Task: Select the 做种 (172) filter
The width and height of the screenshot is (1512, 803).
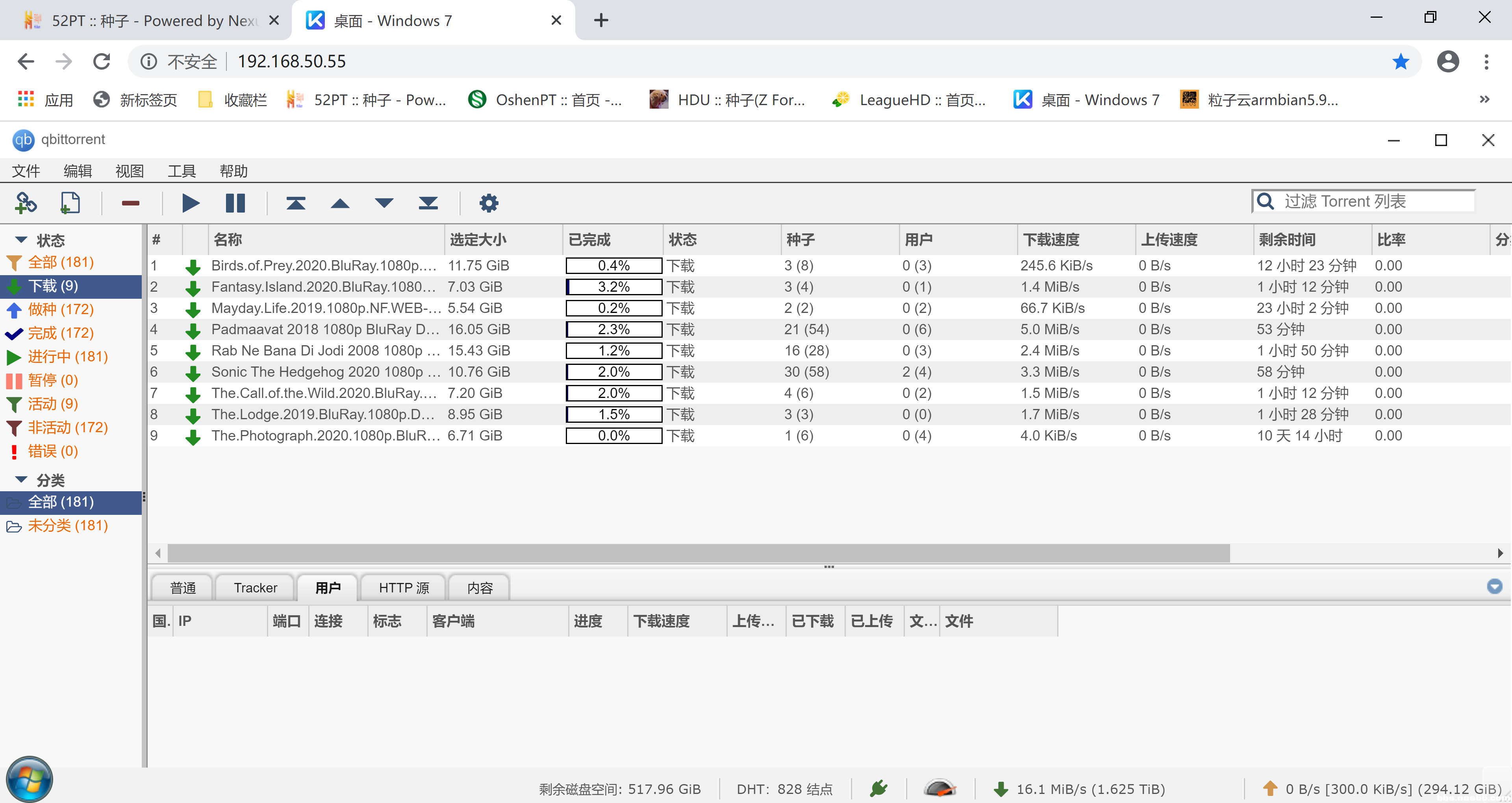Action: [61, 309]
